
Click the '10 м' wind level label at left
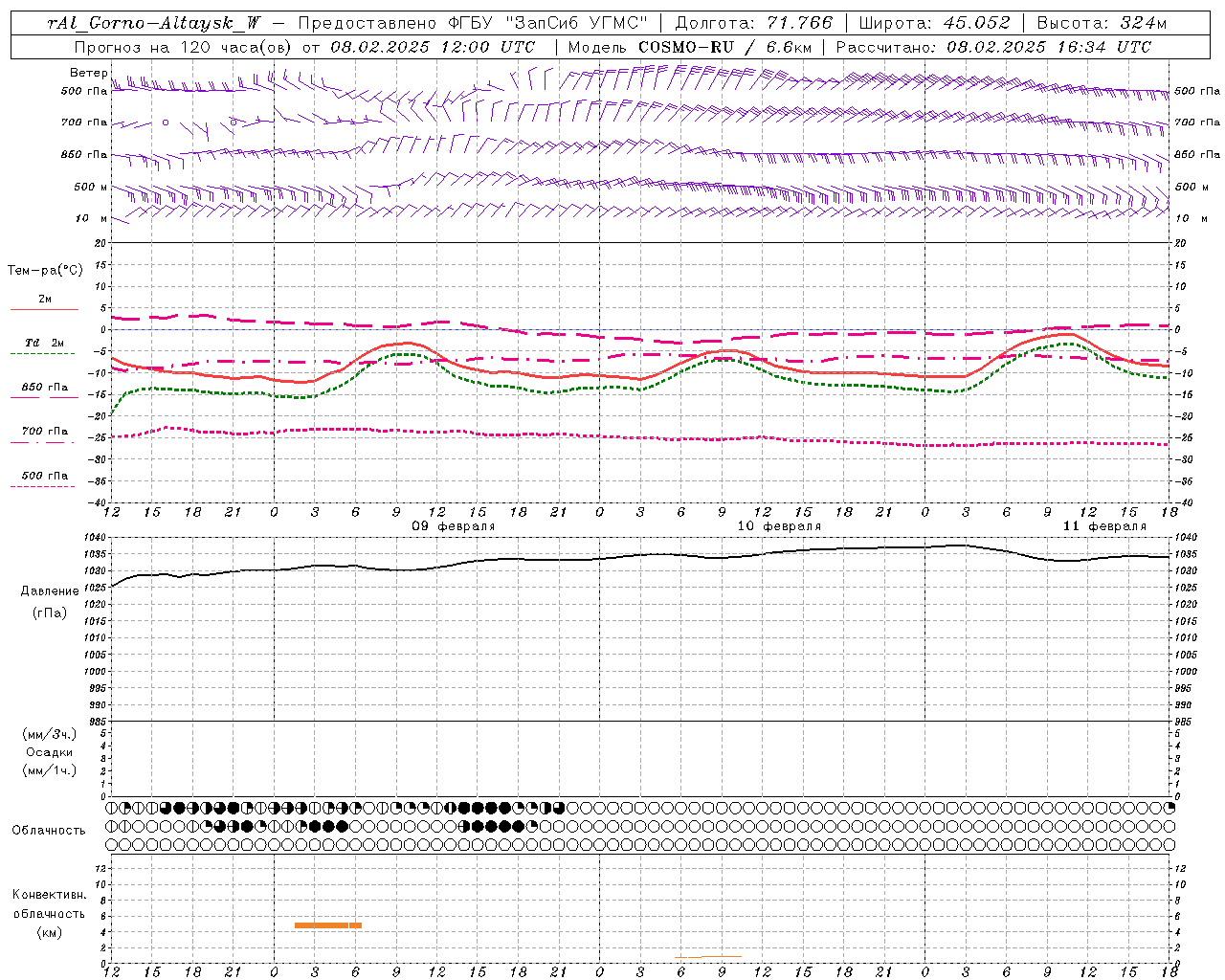pos(92,218)
